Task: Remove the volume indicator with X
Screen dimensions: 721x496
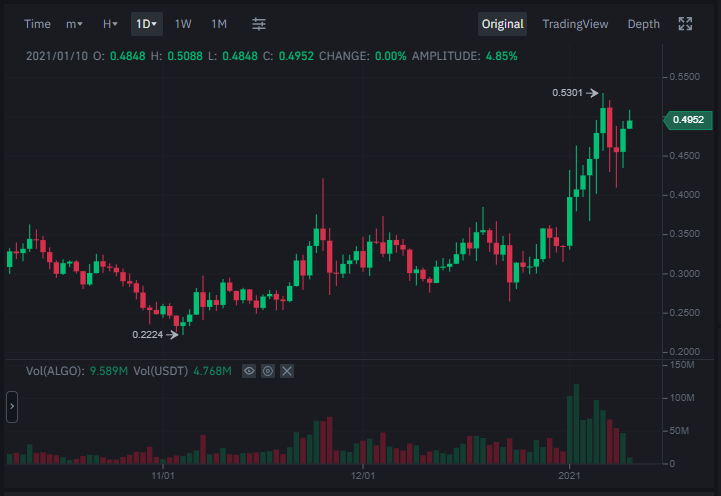Action: (x=287, y=371)
